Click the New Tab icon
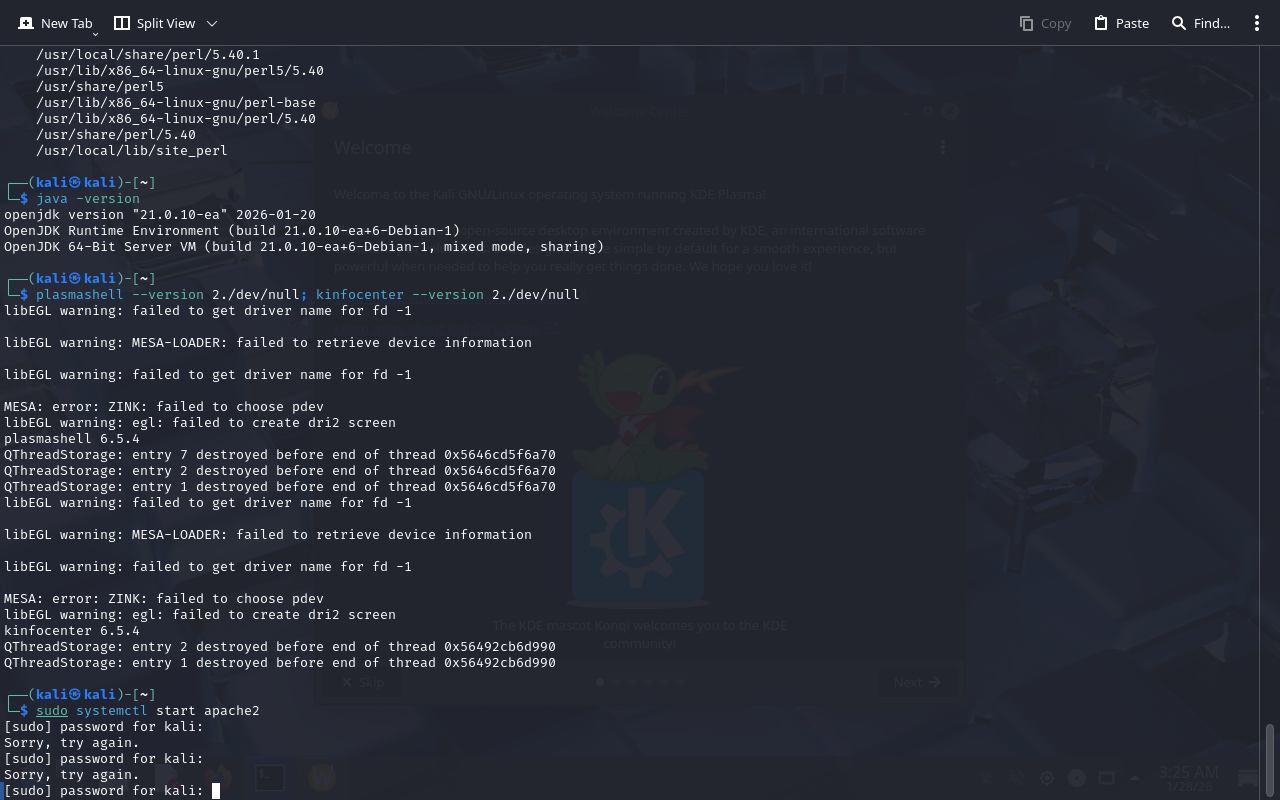Viewport: 1280px width, 800px height. coord(26,23)
